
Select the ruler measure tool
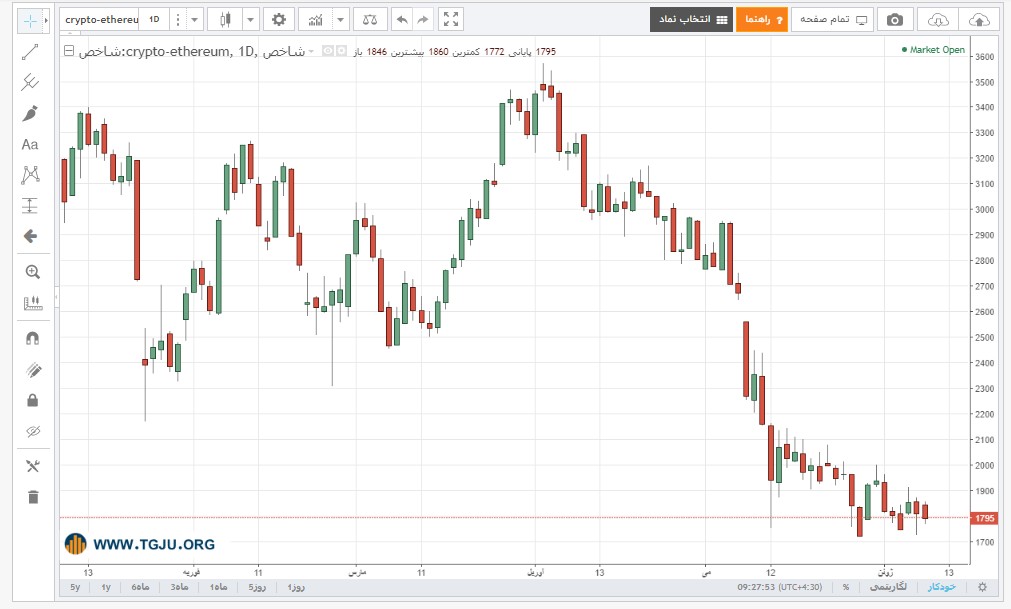[x=32, y=303]
